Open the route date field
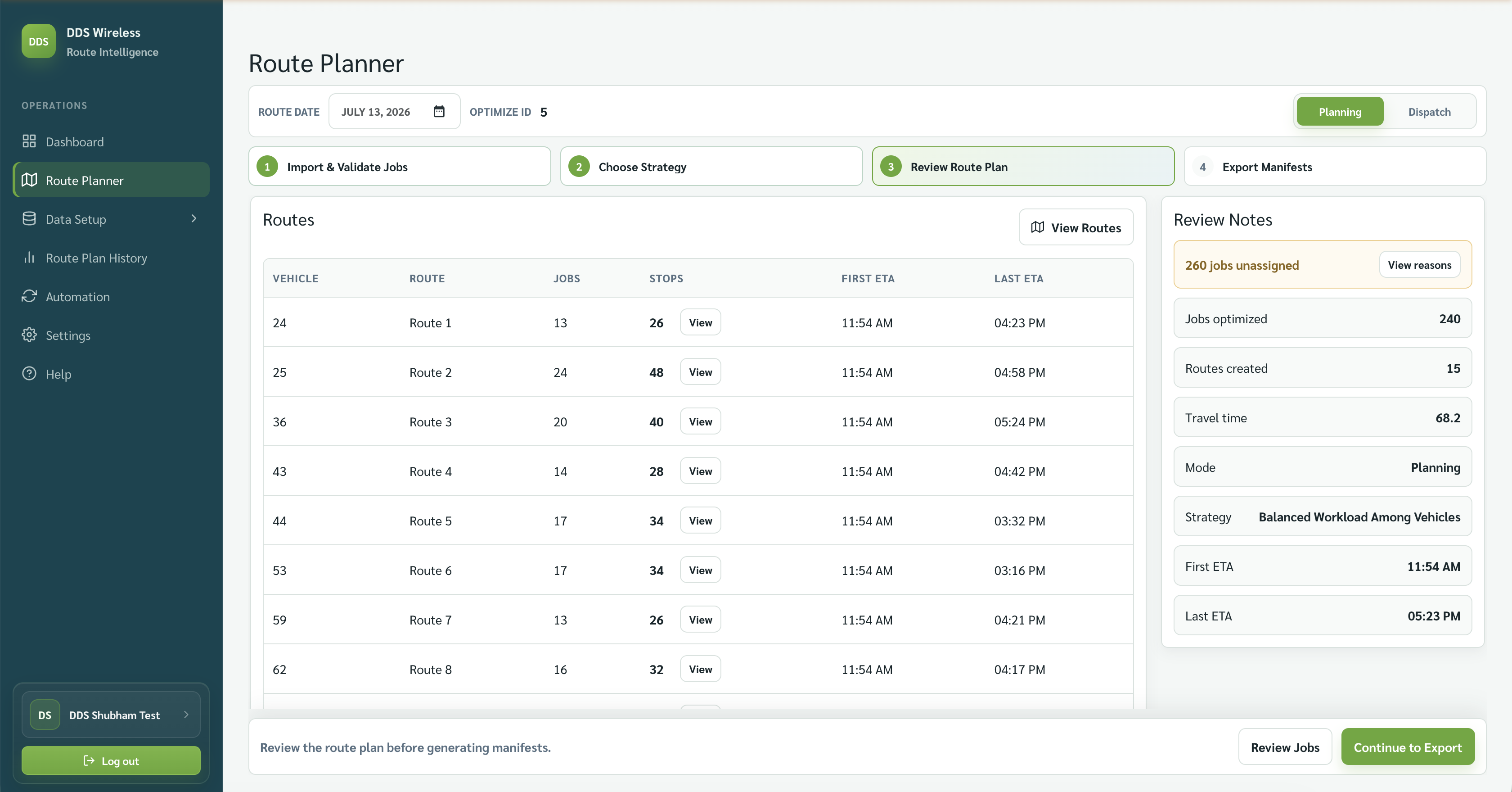This screenshot has width=1512, height=792. pos(394,112)
